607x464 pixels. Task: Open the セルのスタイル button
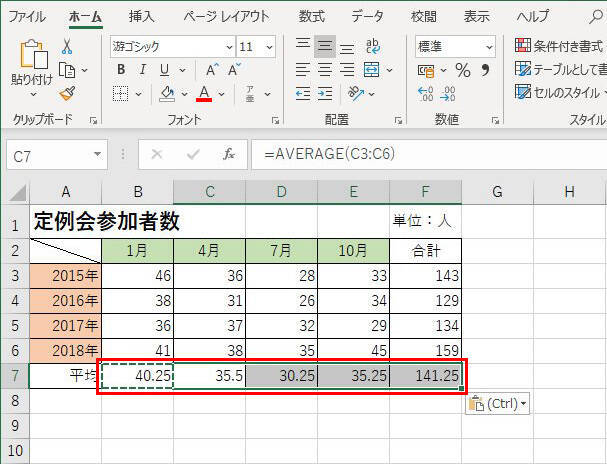pos(560,92)
